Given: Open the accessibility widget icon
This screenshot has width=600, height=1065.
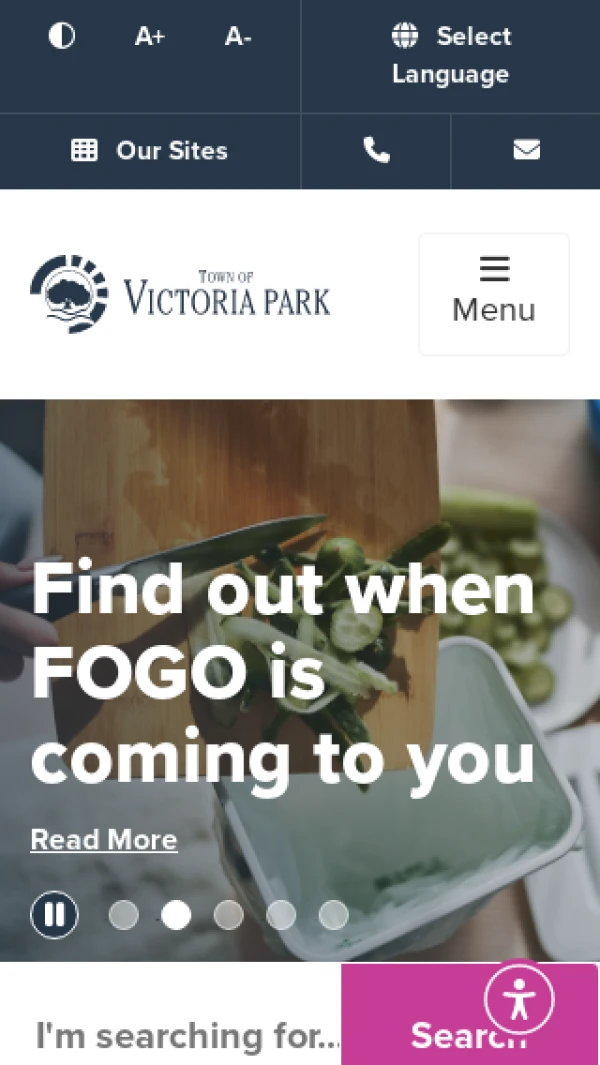Looking at the screenshot, I should [519, 999].
